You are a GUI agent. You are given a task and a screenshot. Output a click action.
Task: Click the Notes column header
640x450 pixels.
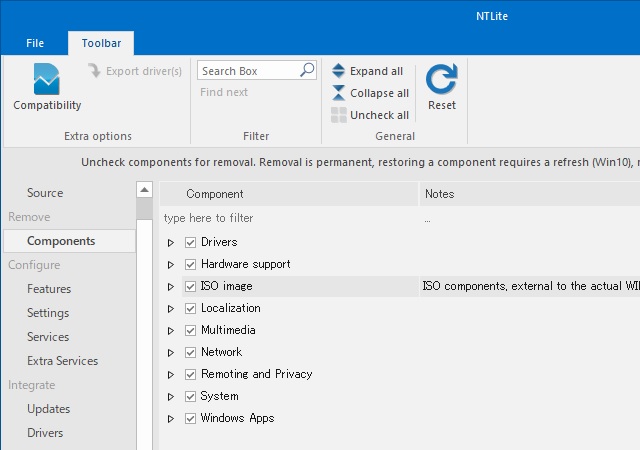[x=529, y=194]
